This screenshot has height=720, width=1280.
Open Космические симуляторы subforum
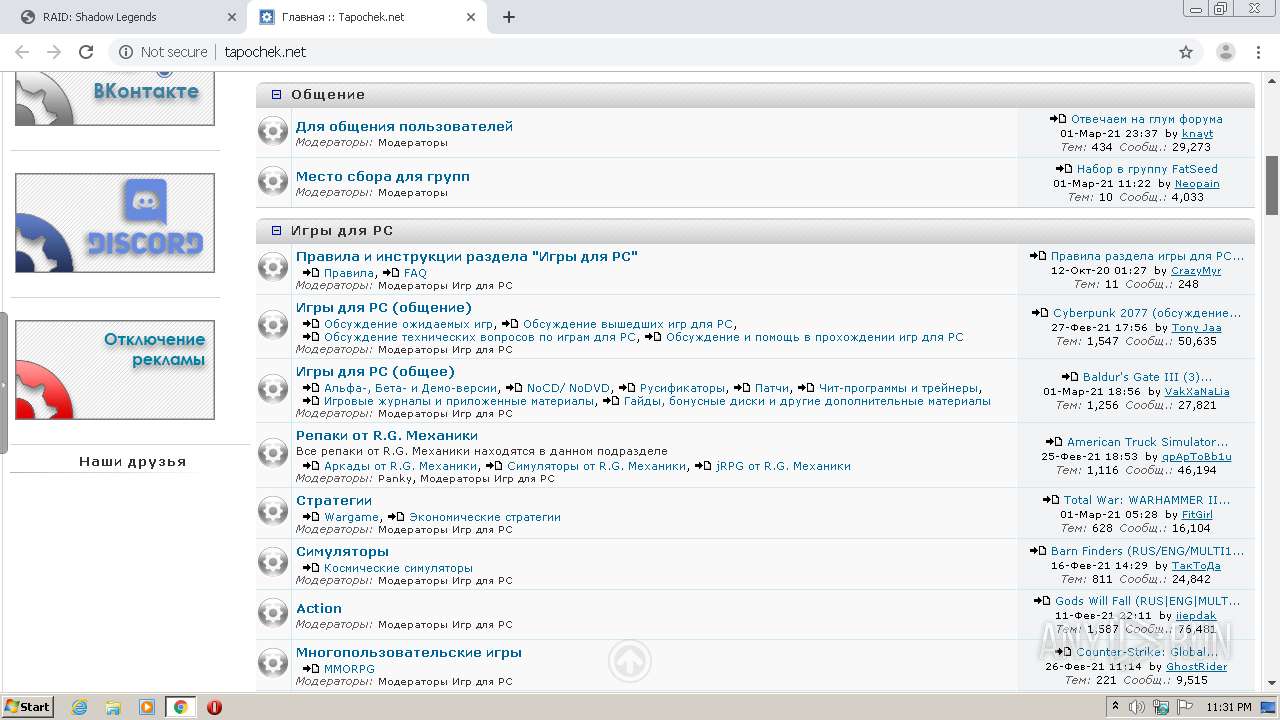click(398, 568)
